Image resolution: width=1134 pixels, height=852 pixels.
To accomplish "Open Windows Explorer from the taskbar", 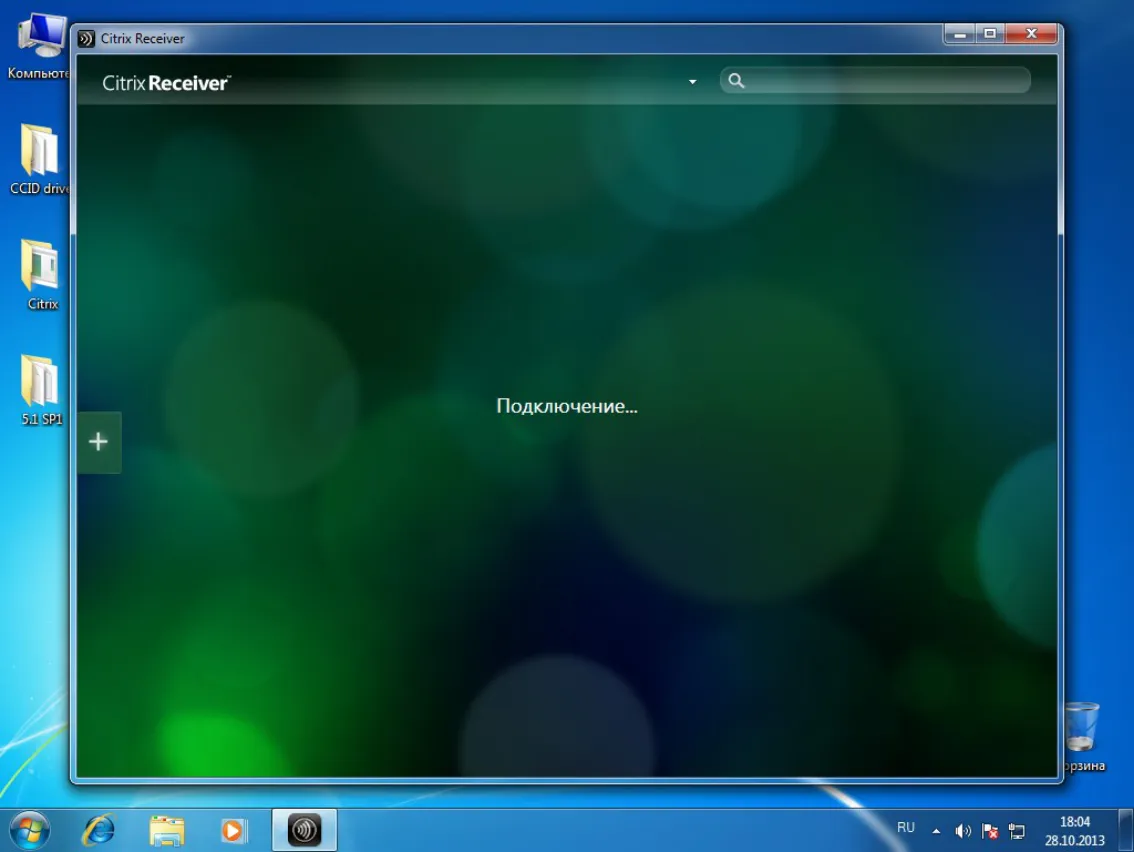I will tap(166, 830).
